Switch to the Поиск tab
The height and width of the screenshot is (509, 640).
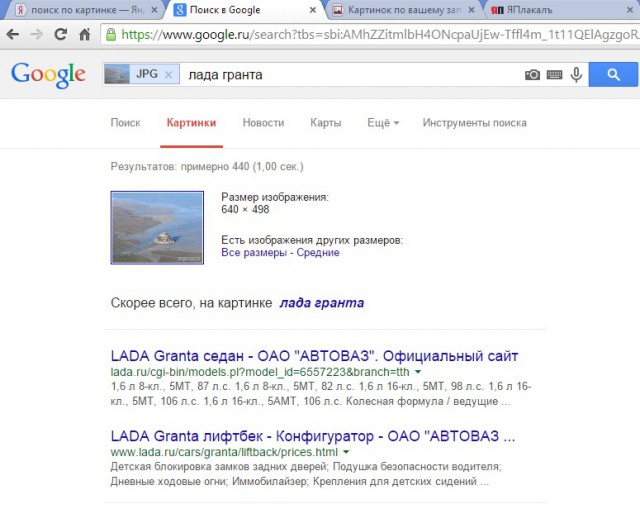[x=125, y=123]
